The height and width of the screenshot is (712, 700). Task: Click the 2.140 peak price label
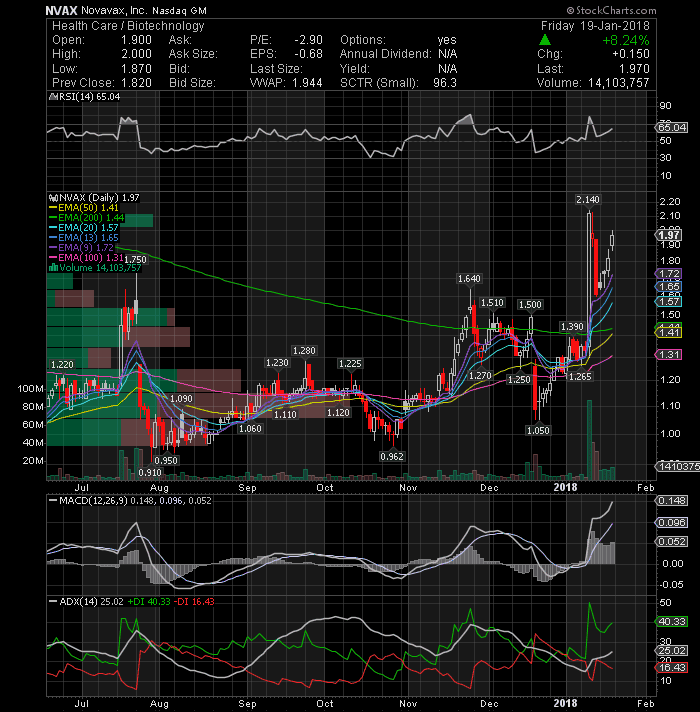tap(588, 199)
